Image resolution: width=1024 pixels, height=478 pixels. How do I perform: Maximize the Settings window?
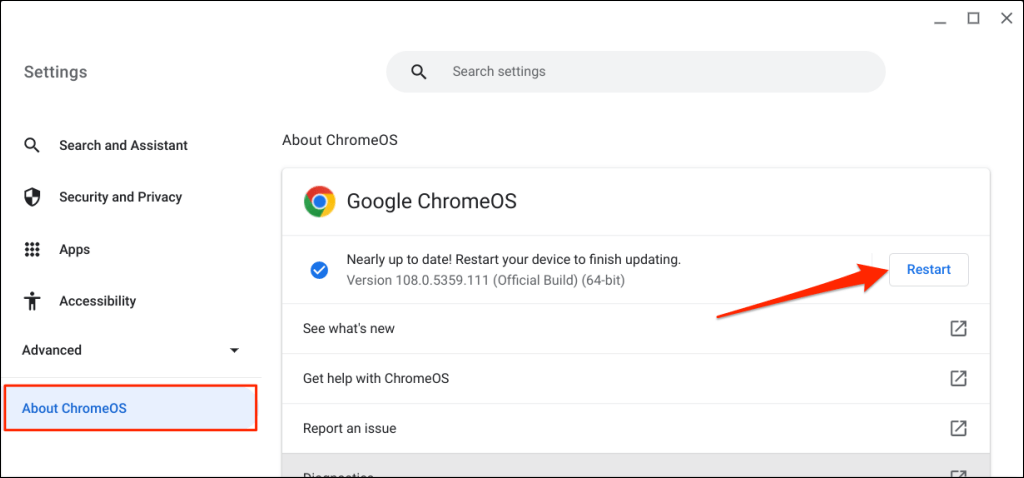tap(973, 18)
